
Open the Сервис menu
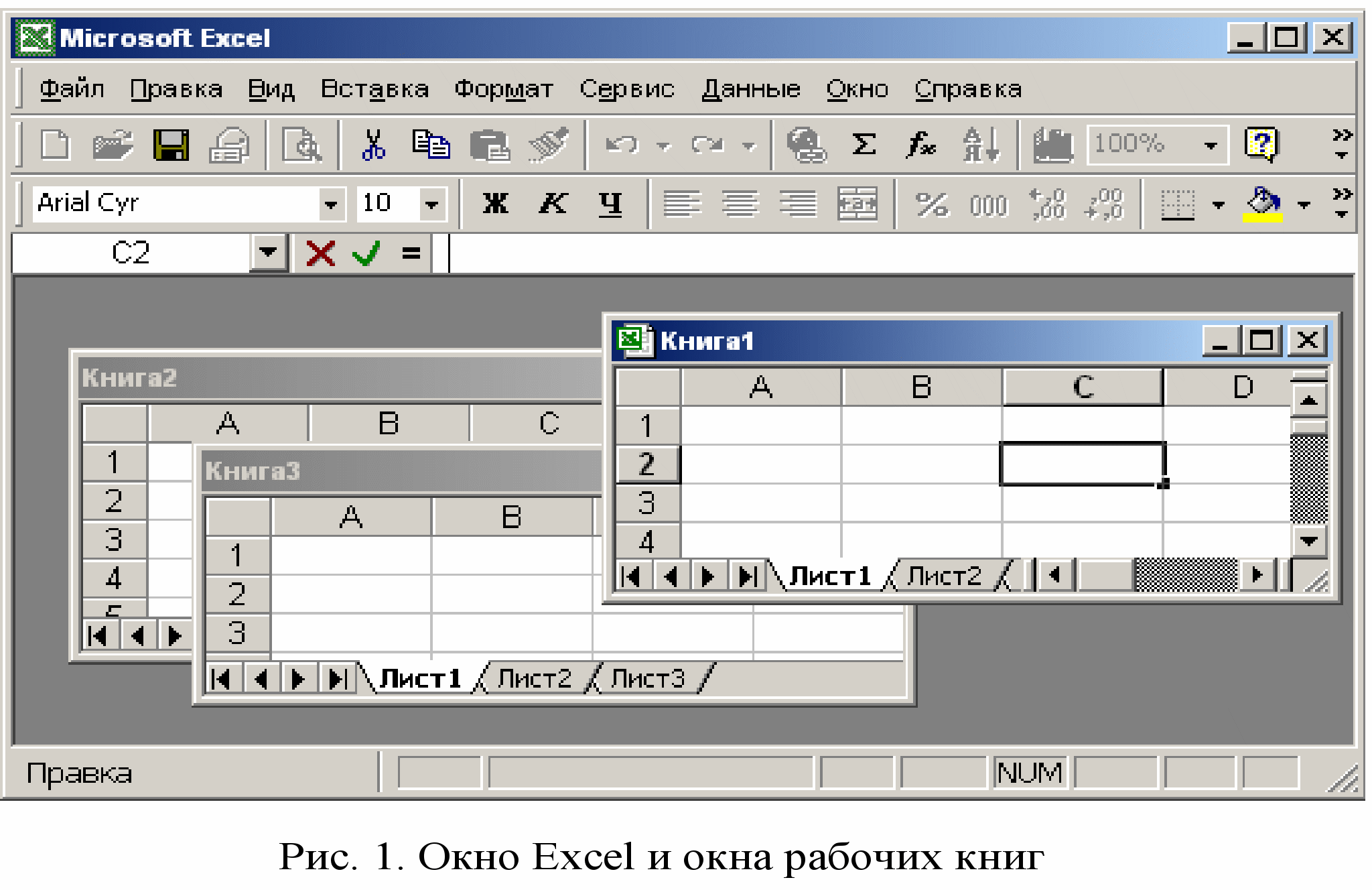click(x=627, y=88)
